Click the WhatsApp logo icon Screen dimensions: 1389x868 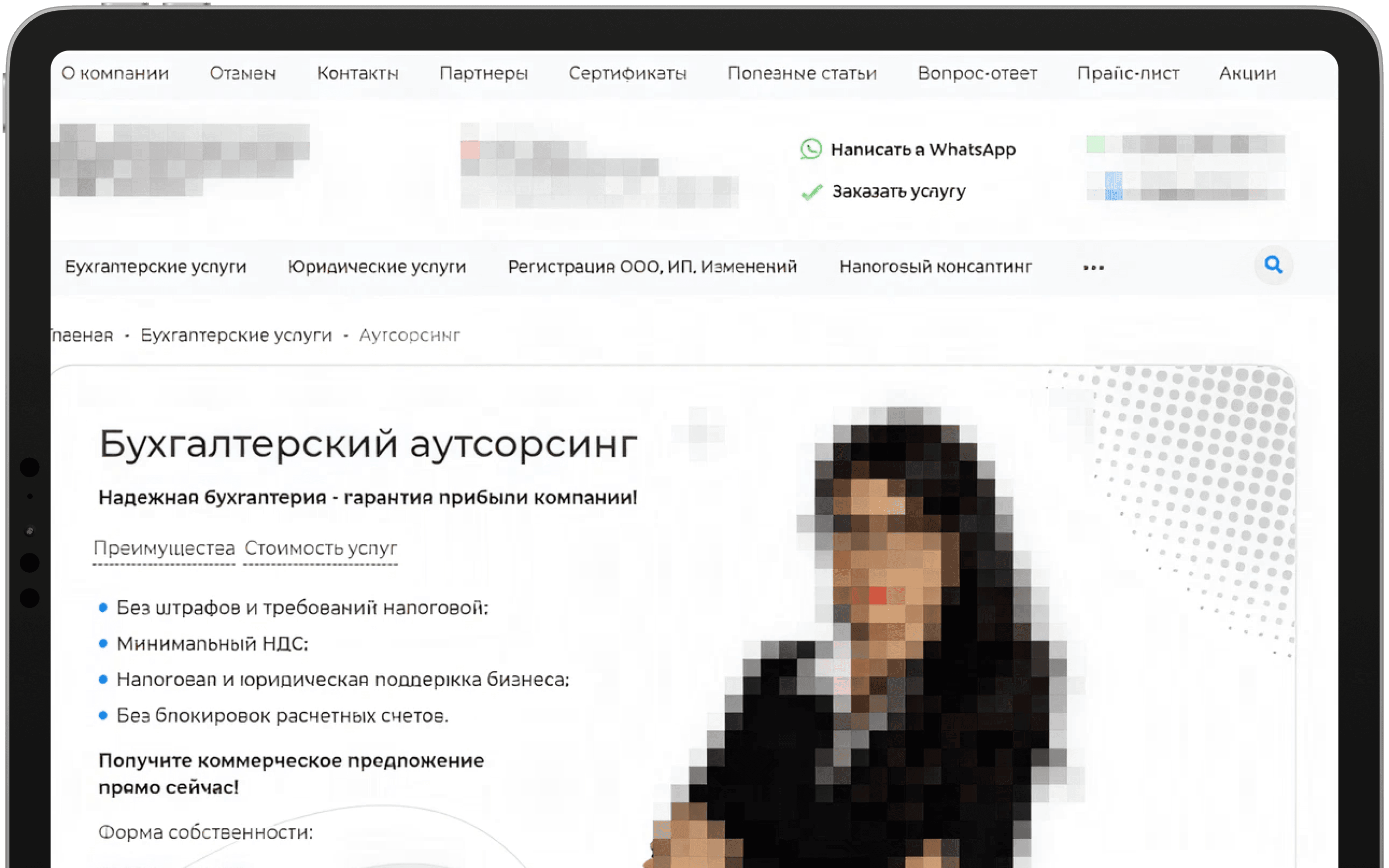(x=810, y=149)
